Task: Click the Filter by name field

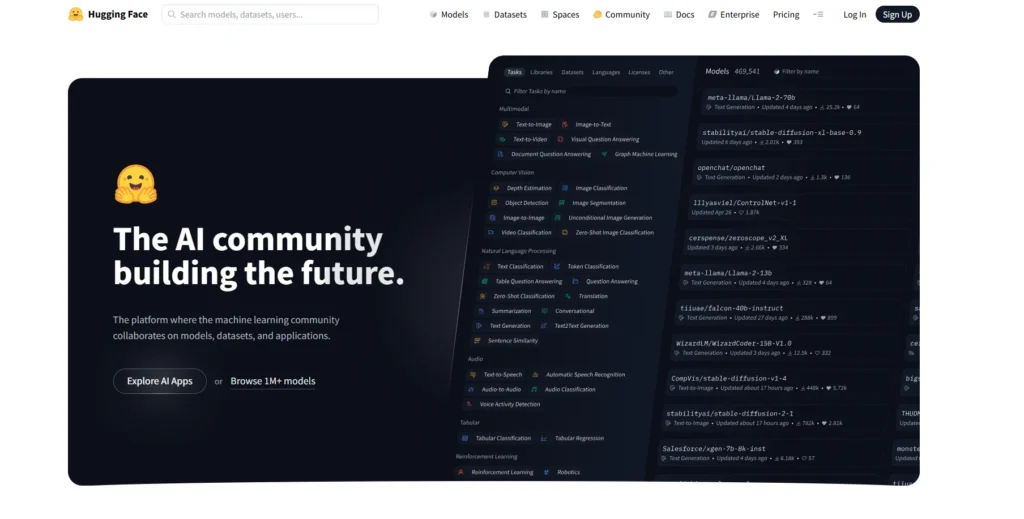Action: [x=800, y=72]
